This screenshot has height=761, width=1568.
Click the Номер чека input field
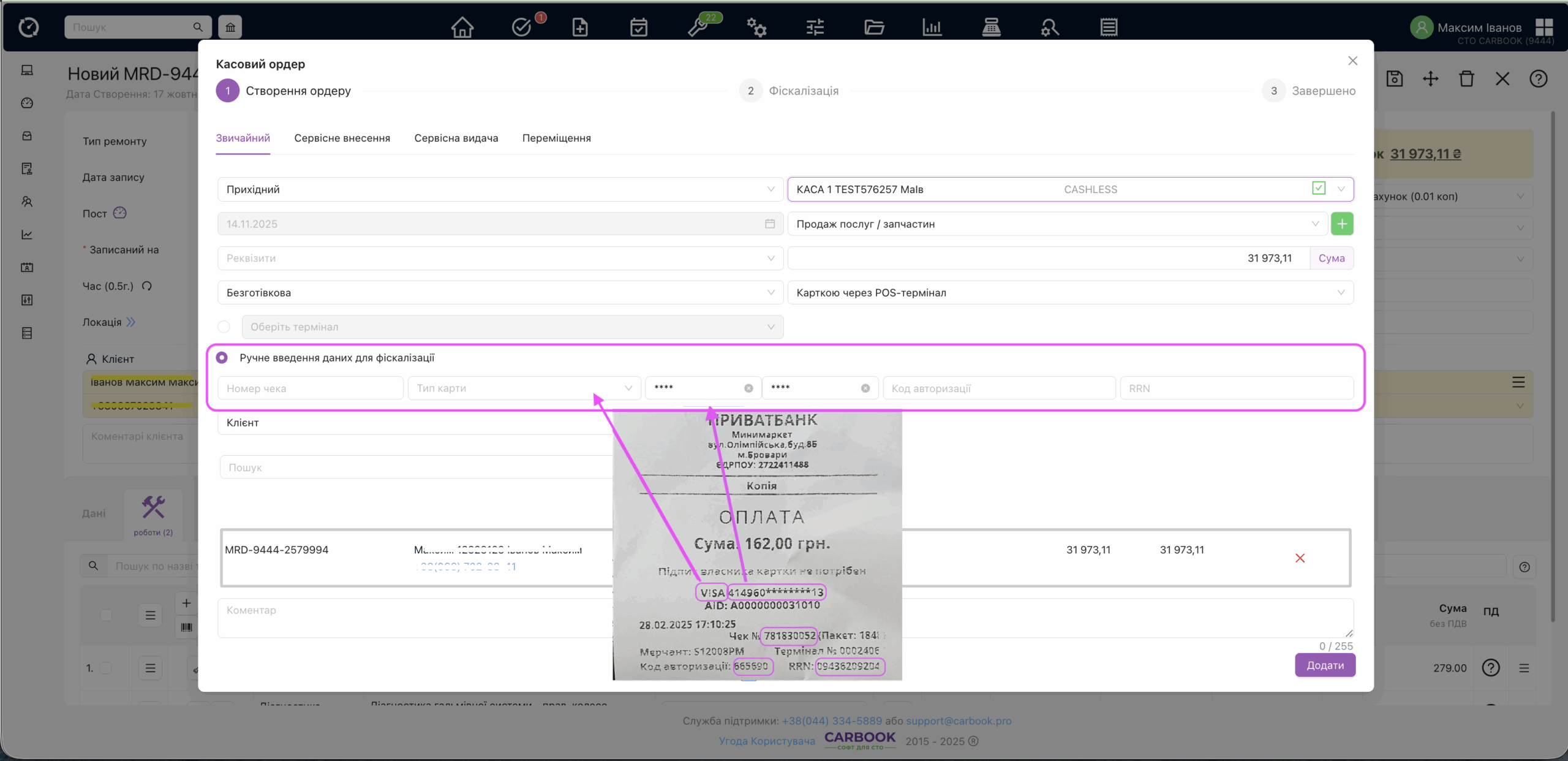(310, 388)
